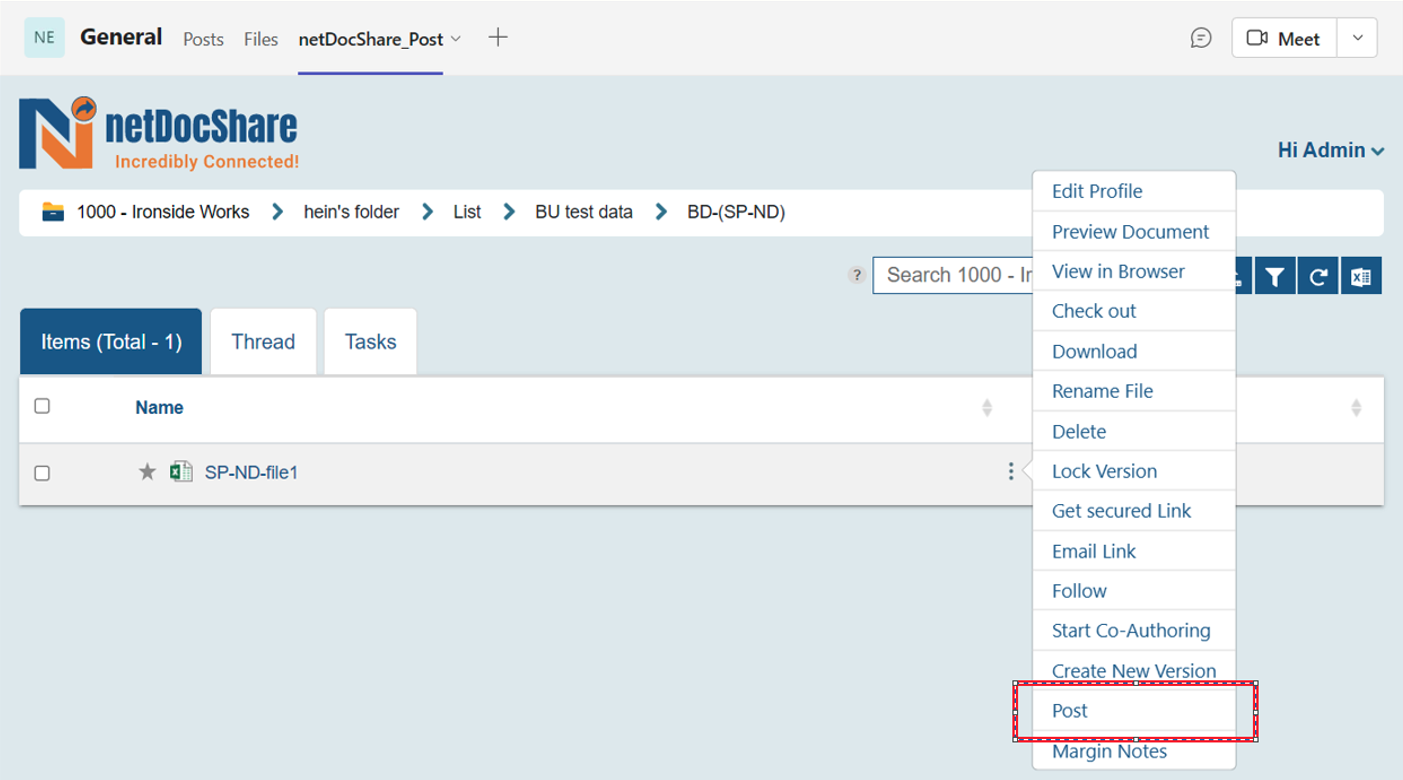Select Download from the context menu
Image resolution: width=1403 pixels, height=780 pixels.
click(1134, 351)
